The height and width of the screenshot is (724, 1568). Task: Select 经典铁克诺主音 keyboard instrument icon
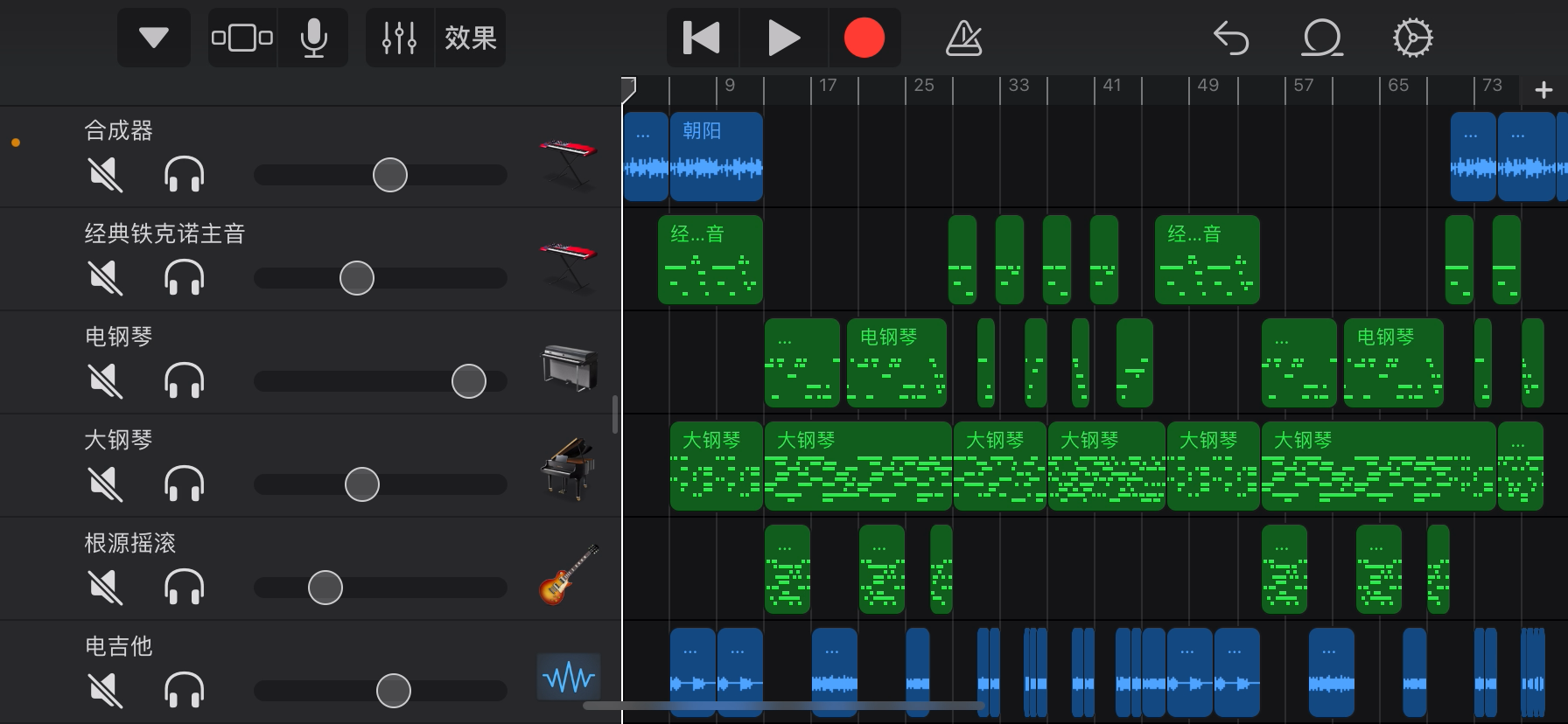(569, 266)
